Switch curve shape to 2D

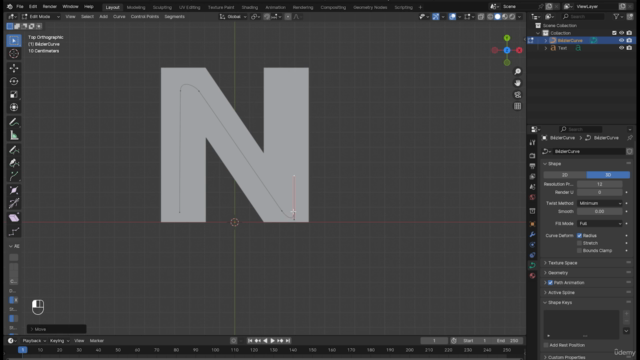565,175
